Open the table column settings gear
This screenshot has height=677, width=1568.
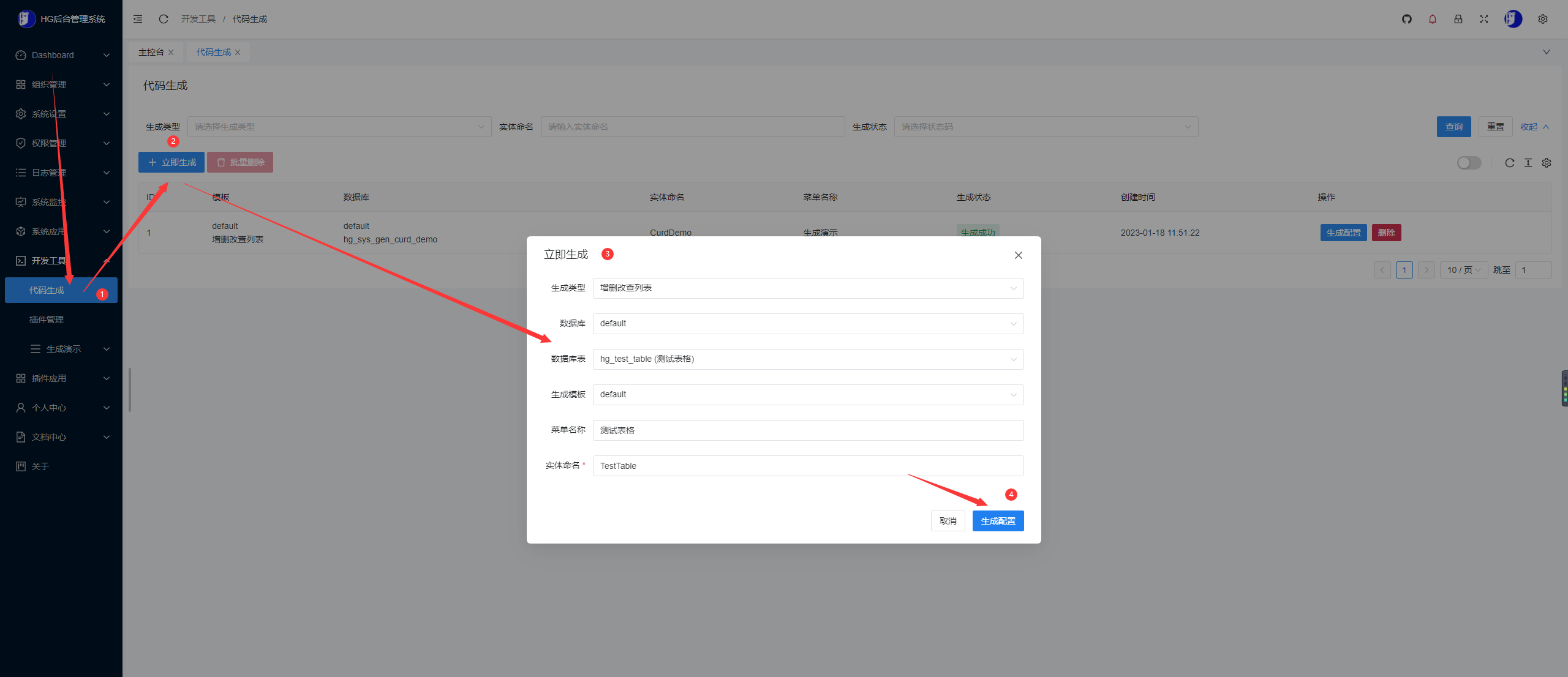pyautogui.click(x=1547, y=163)
